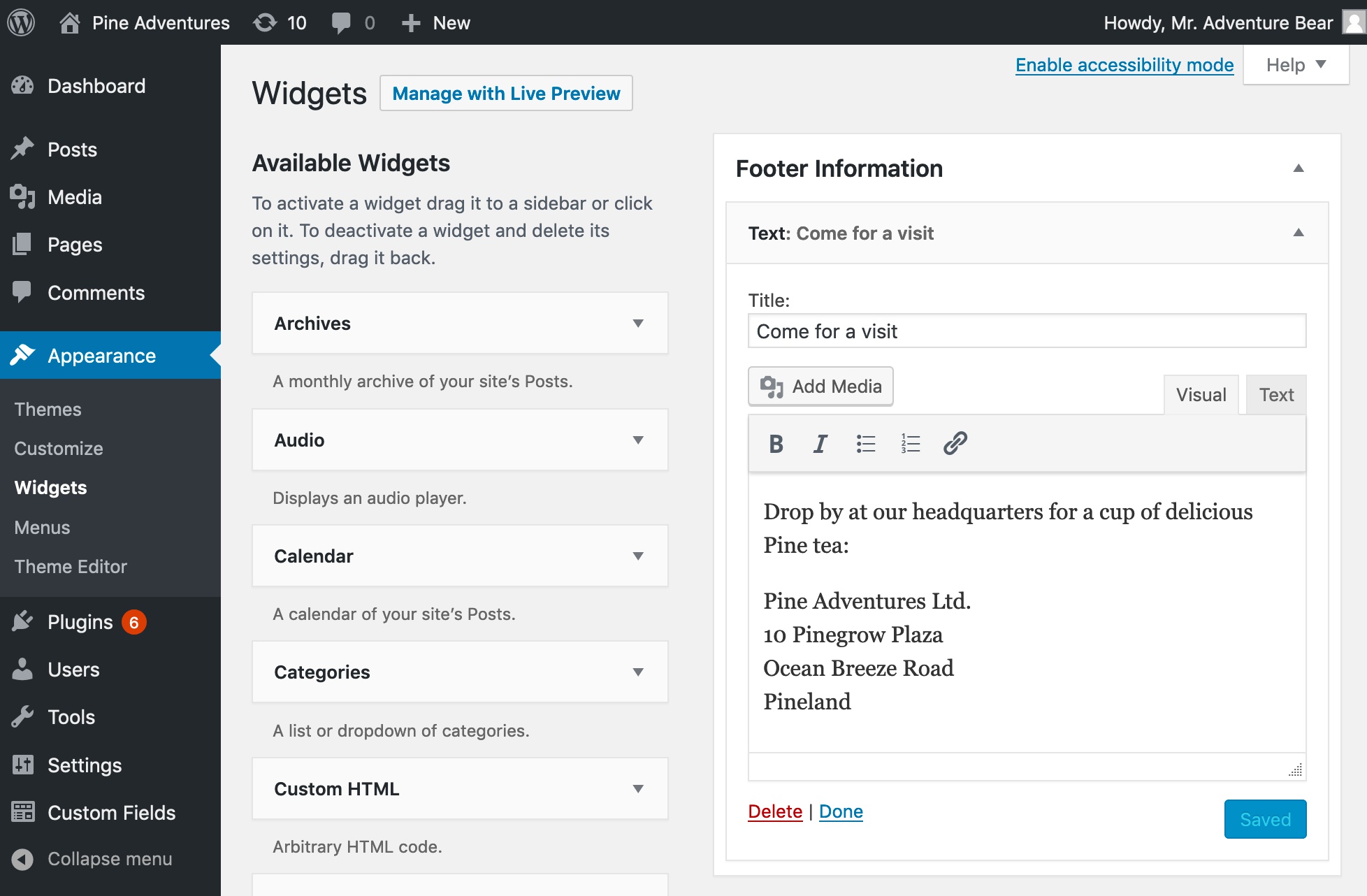1367x896 pixels.
Task: Click the Add Media icon
Action: coord(772,386)
